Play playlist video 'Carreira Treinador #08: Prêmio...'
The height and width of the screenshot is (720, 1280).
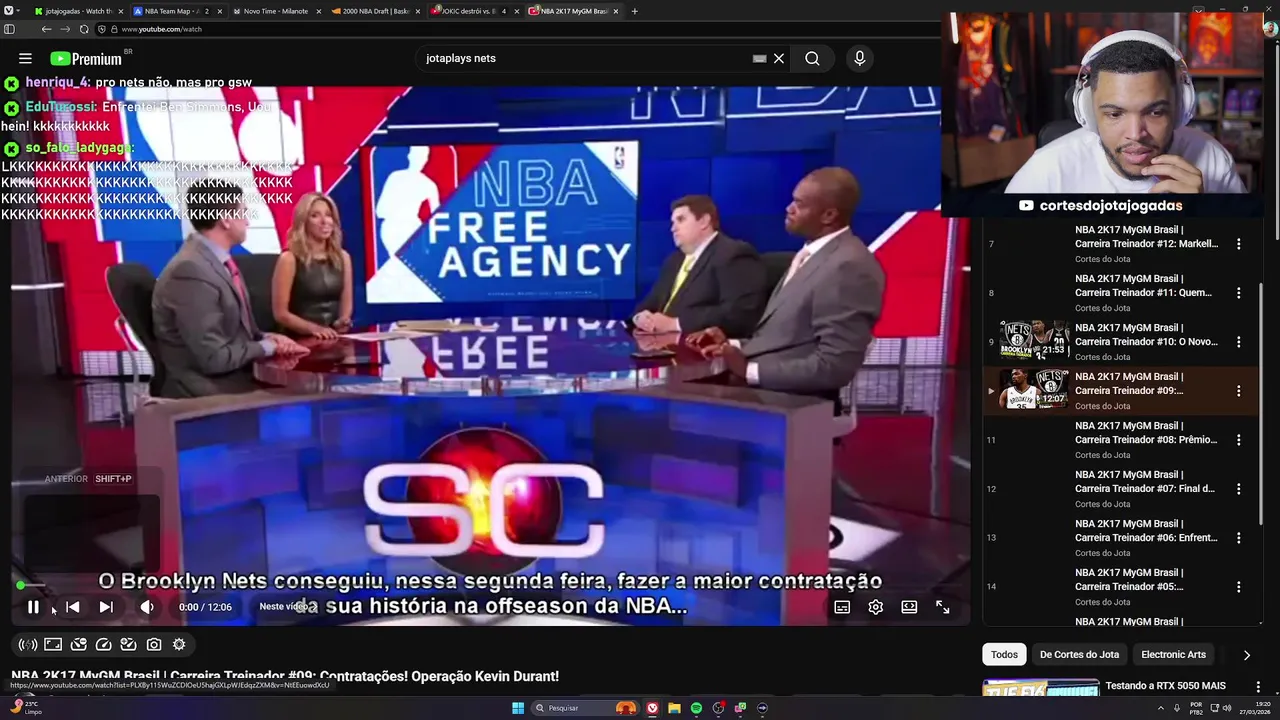coord(1146,432)
